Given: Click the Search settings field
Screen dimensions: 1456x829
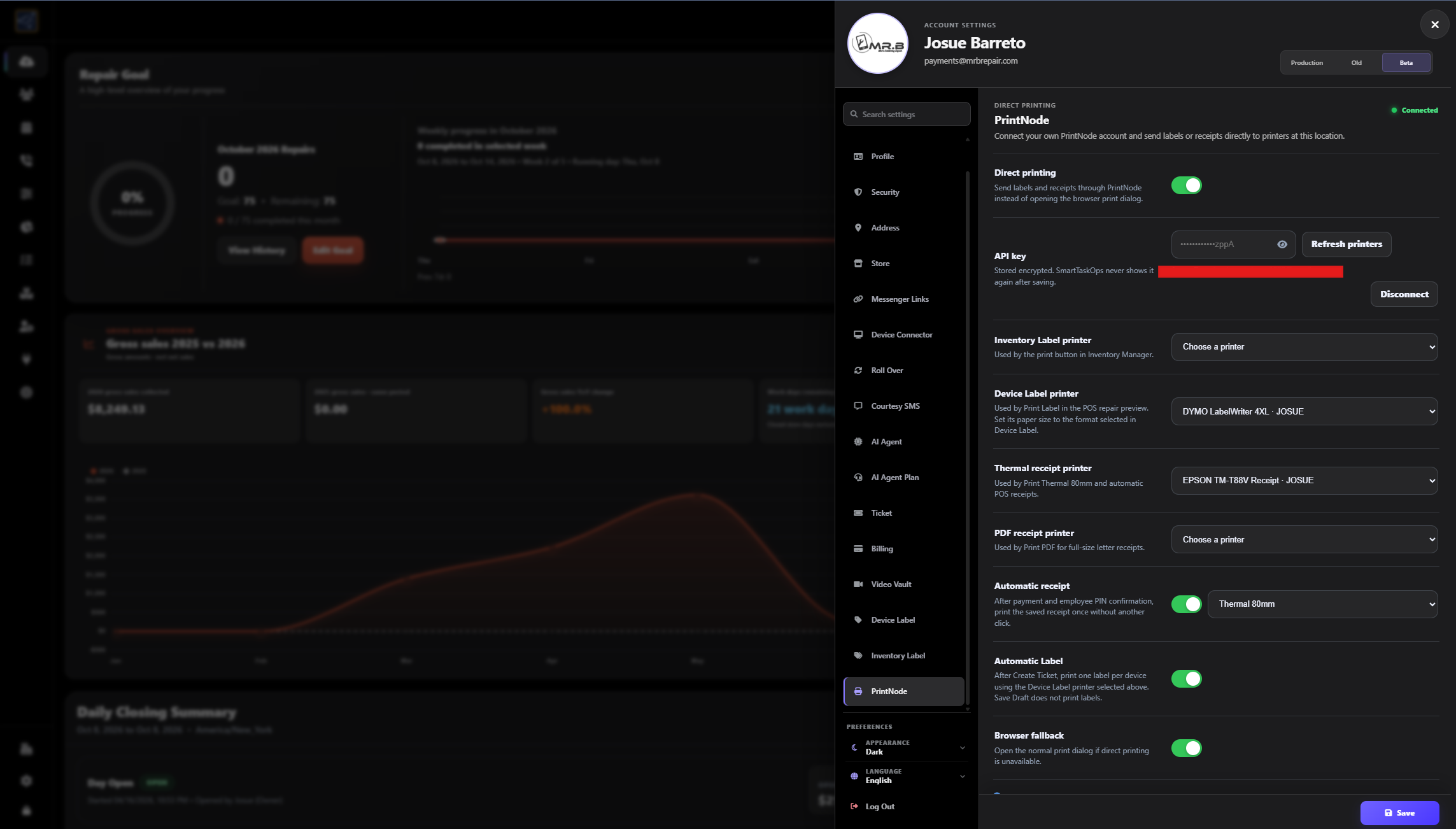Looking at the screenshot, I should point(907,115).
